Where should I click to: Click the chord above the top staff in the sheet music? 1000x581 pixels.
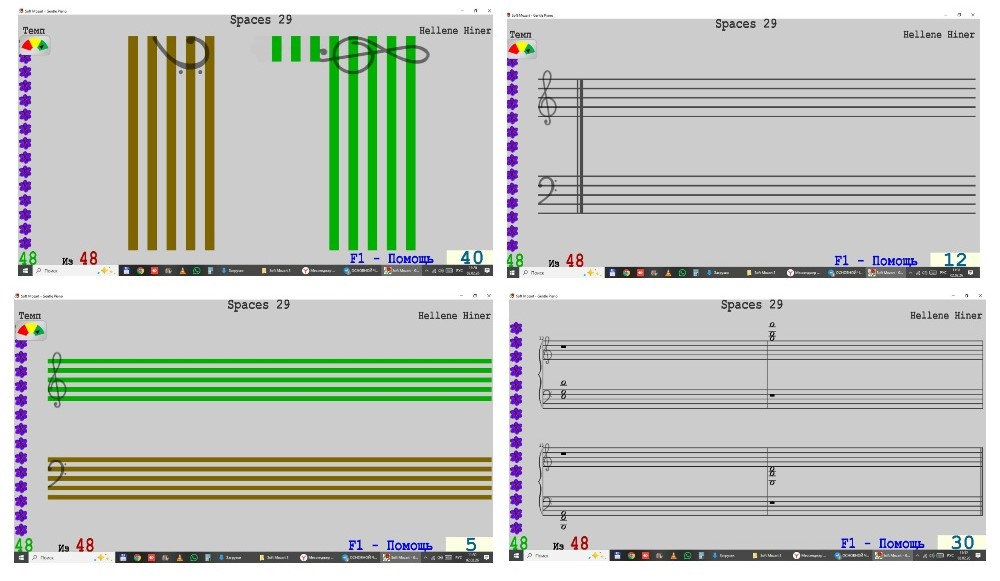pyautogui.click(x=772, y=332)
